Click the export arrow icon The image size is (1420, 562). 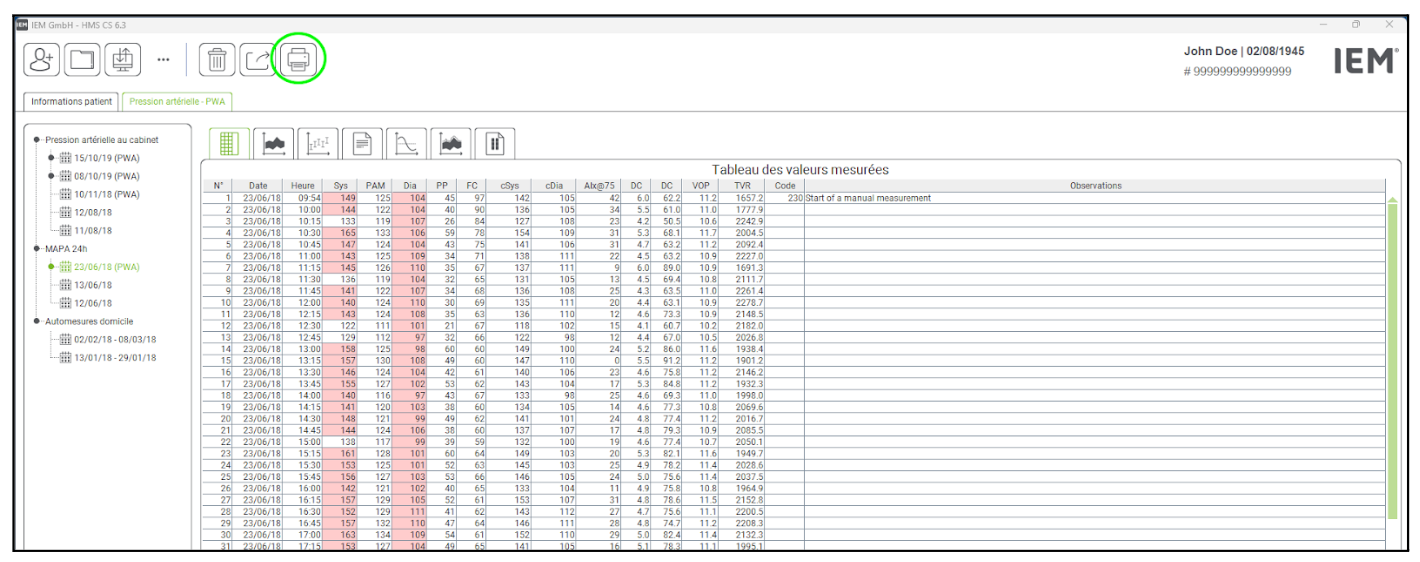[257, 60]
